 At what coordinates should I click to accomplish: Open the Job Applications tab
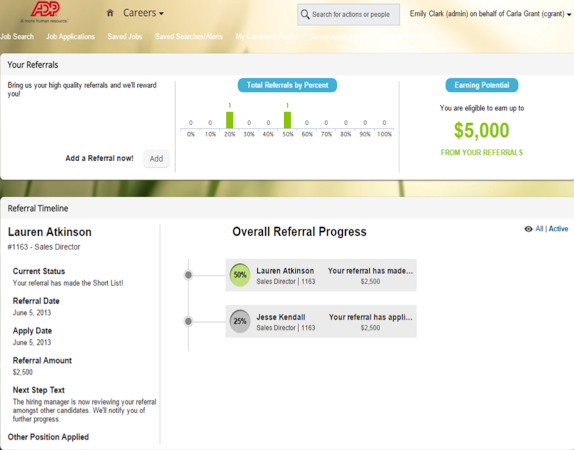coord(70,36)
